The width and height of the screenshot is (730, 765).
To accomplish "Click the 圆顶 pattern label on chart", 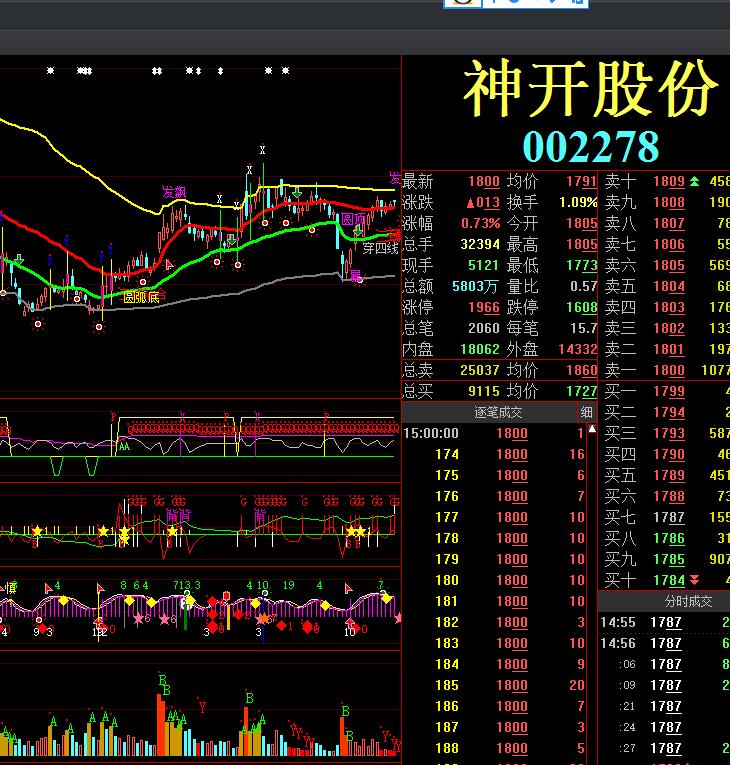I will [353, 219].
